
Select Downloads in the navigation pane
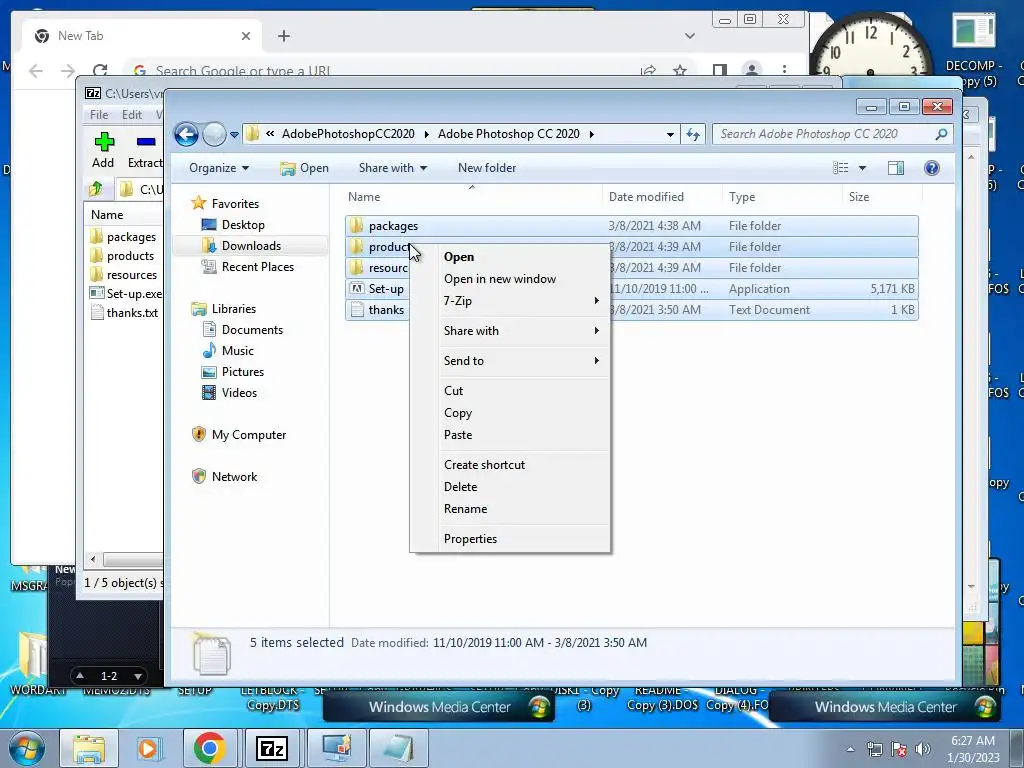click(x=251, y=246)
